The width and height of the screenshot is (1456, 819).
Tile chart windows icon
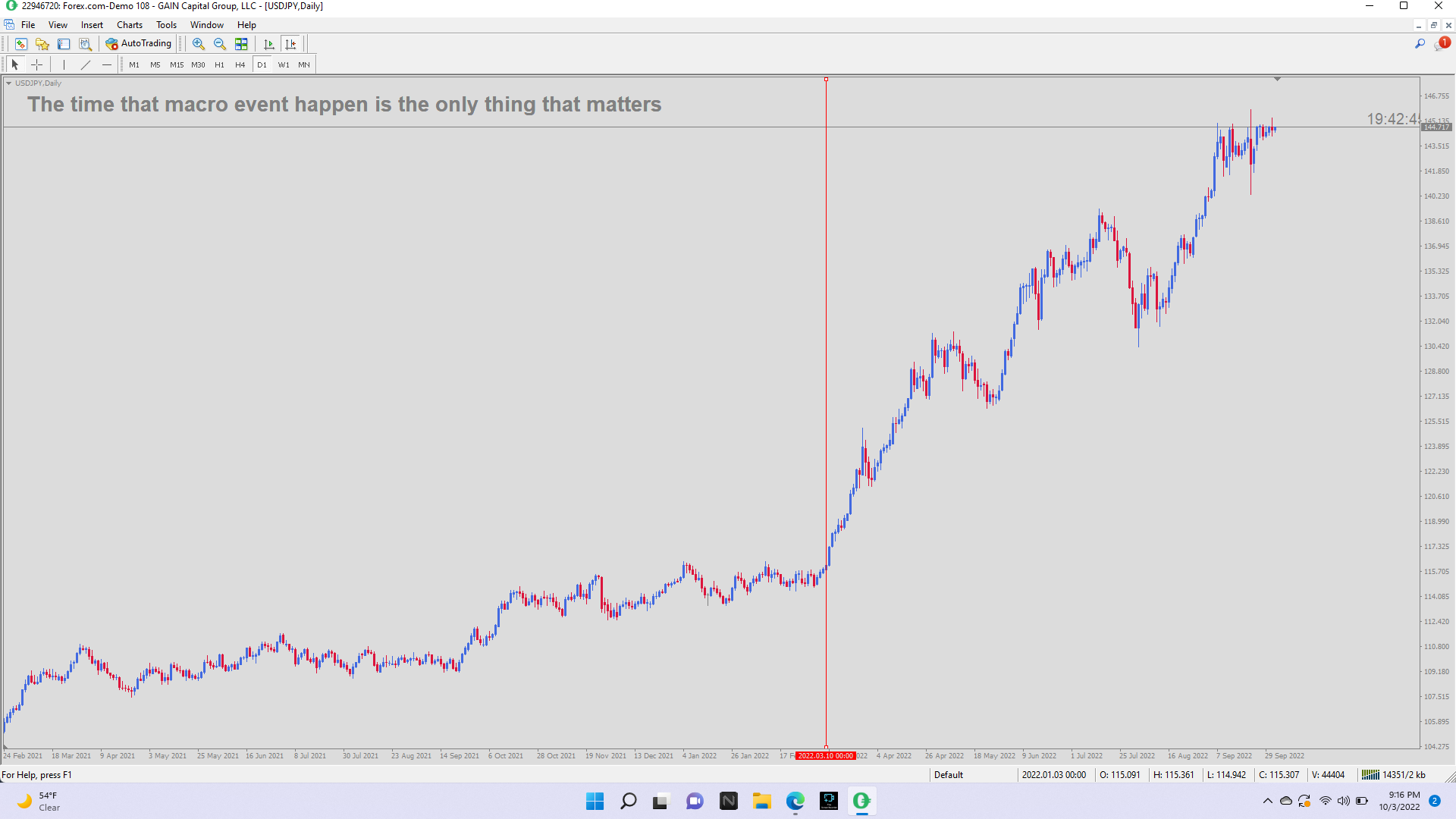[x=241, y=44]
